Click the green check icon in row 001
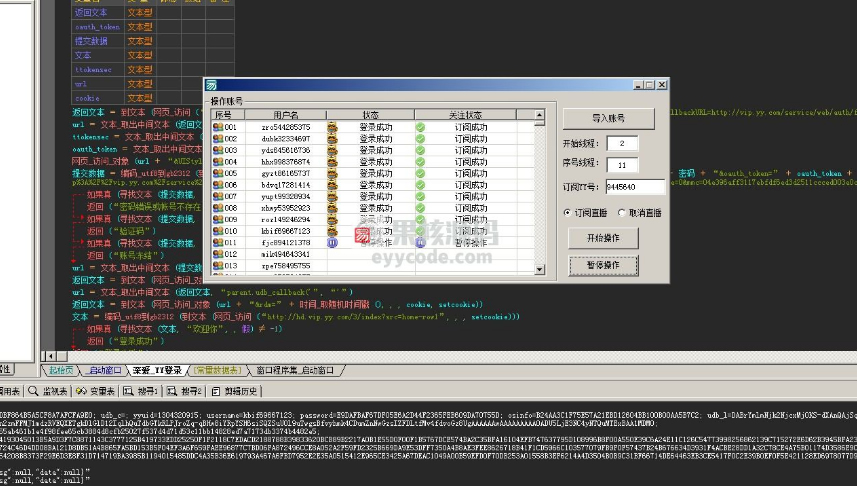The height and width of the screenshot is (486, 857). click(x=420, y=127)
